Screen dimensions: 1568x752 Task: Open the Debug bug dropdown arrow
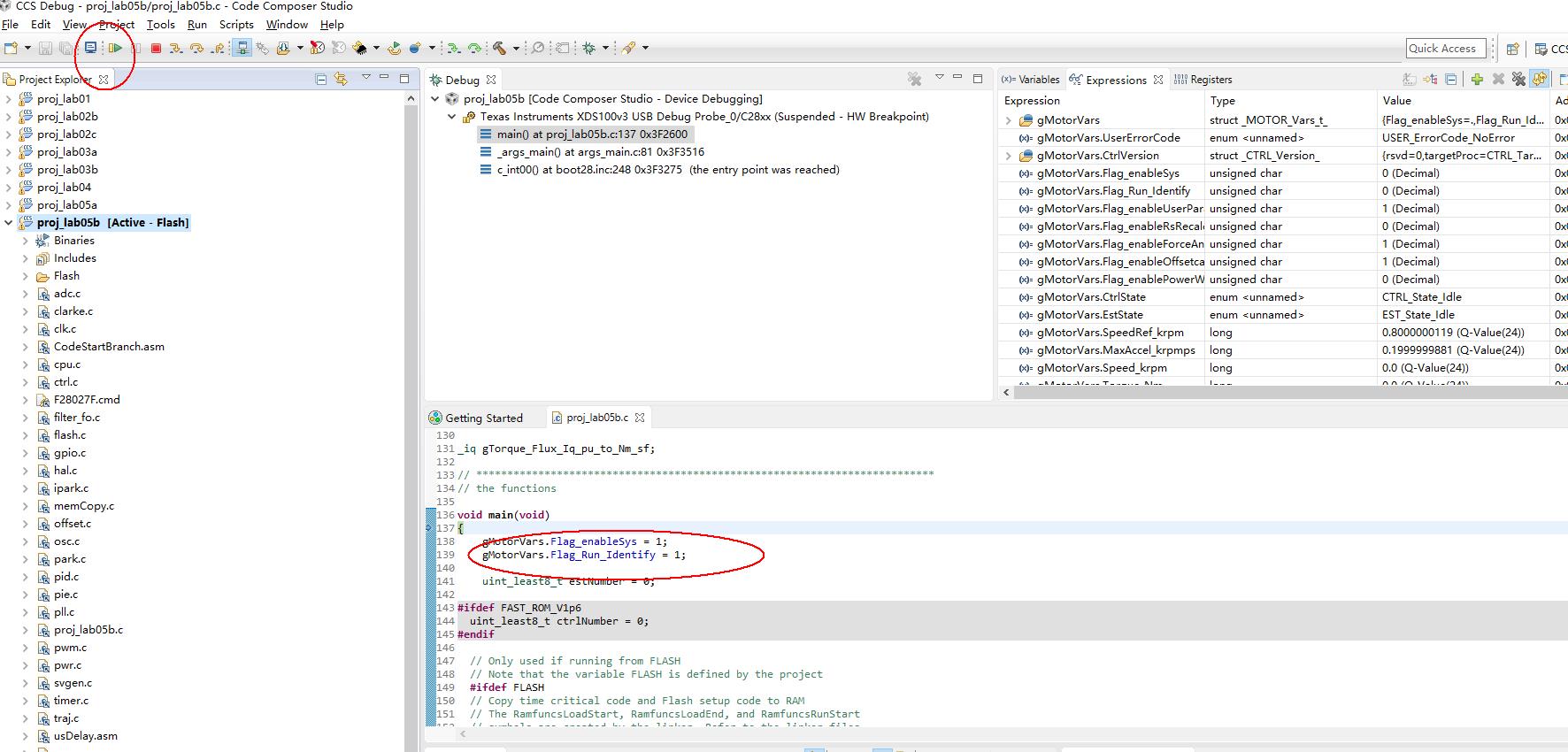pos(605,48)
